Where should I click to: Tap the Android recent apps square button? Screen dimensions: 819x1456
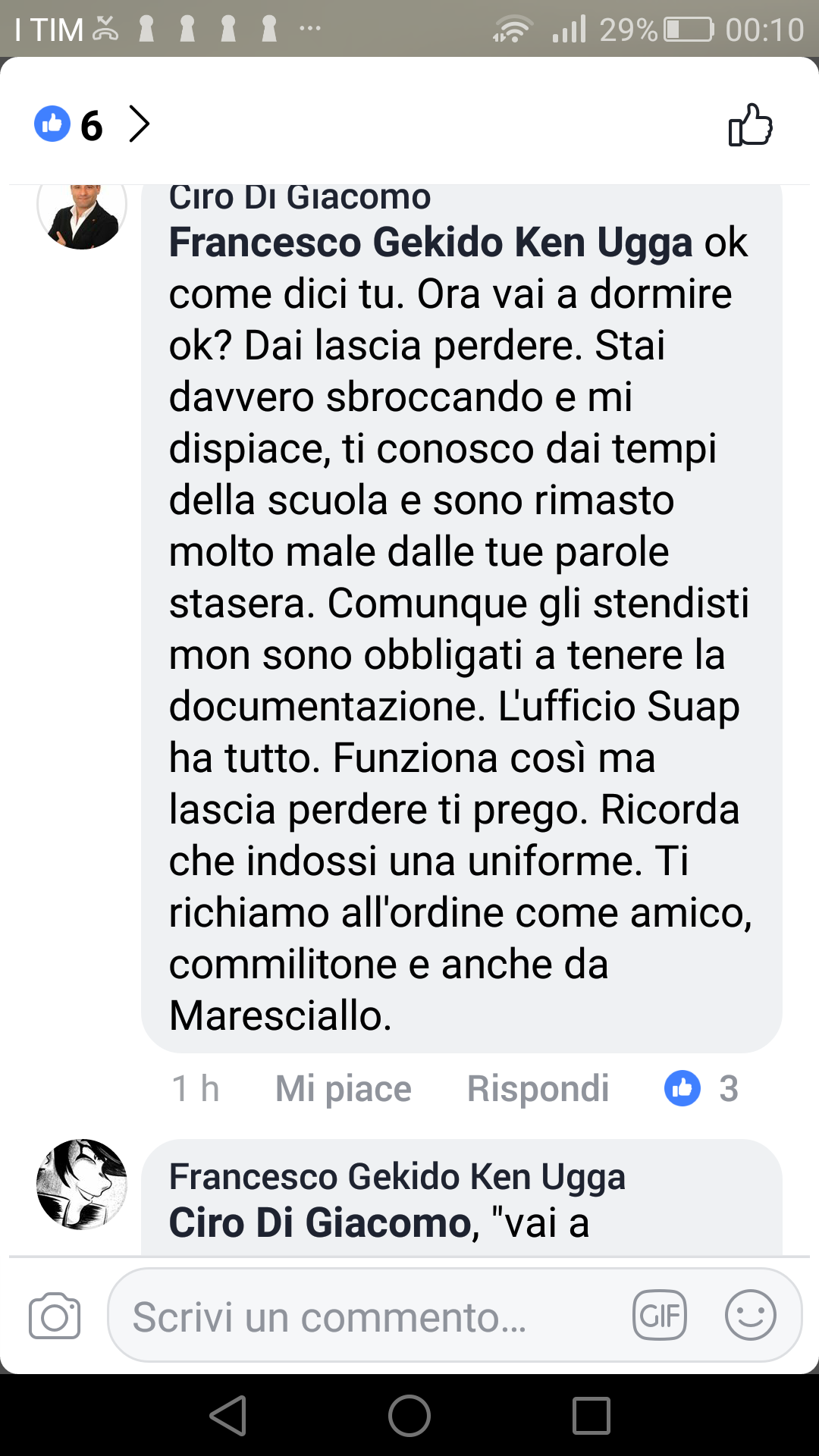(591, 1415)
